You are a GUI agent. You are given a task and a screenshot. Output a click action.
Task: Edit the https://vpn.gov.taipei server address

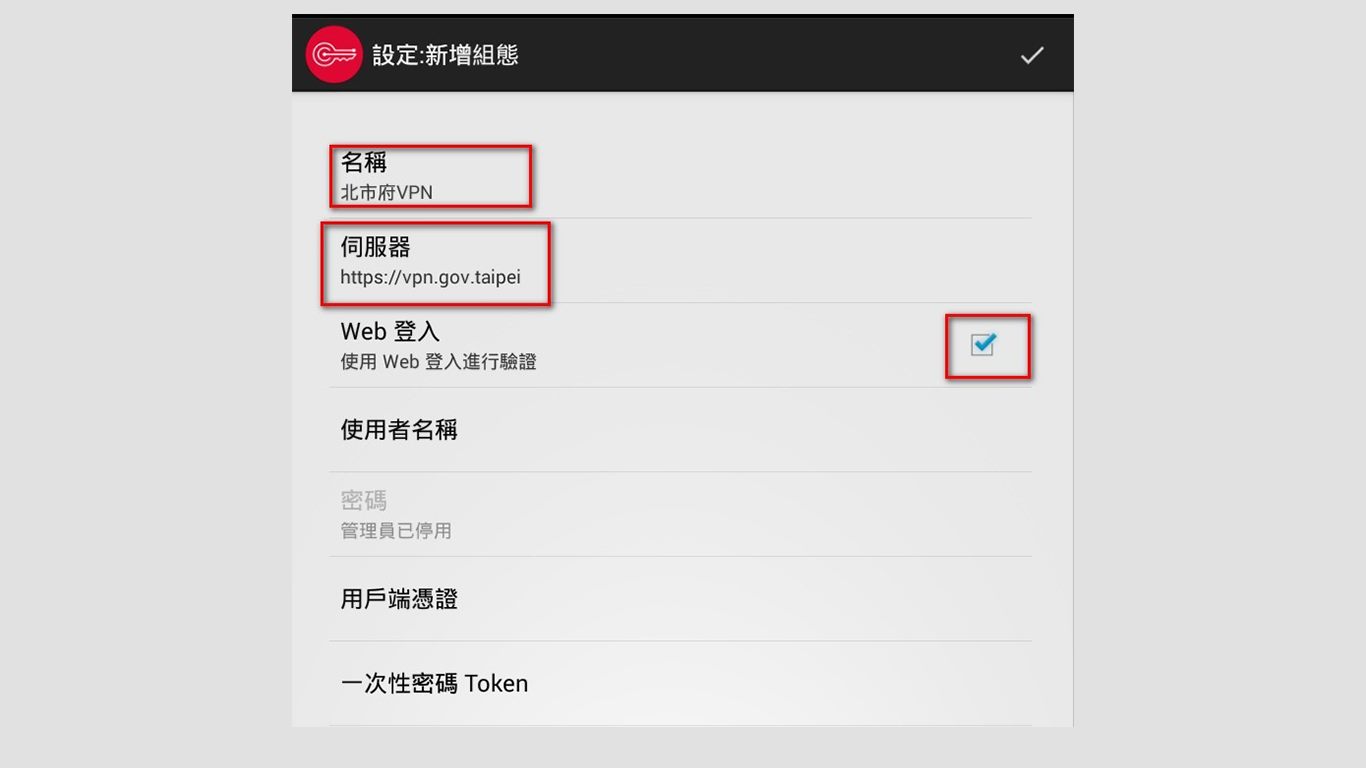click(x=430, y=277)
